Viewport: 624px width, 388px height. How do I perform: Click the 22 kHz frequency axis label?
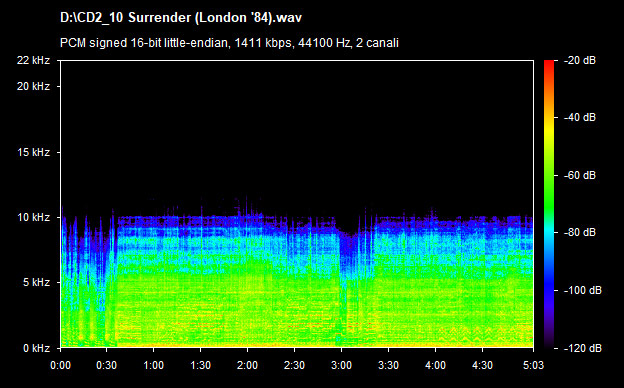pyautogui.click(x=33, y=60)
